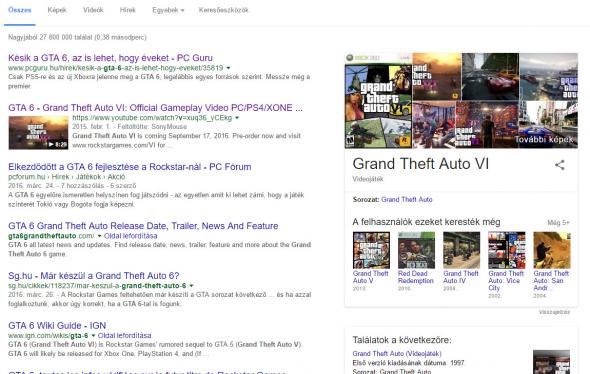Image resolution: width=590 pixels, height=374 pixels.
Task: Play the YouTube video thumbnail 8:29
Action: (38, 133)
